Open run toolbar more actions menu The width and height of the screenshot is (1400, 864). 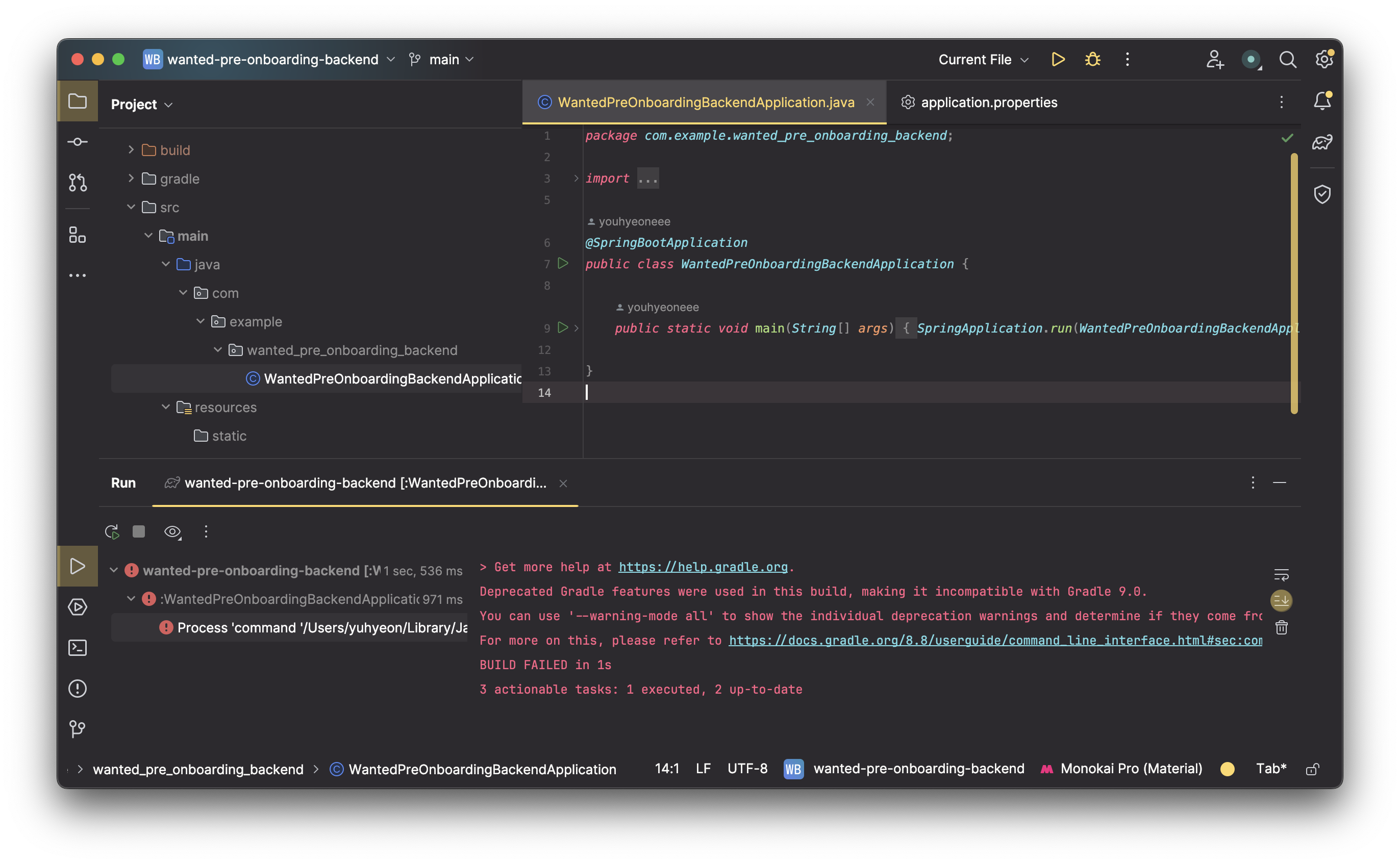pos(206,532)
